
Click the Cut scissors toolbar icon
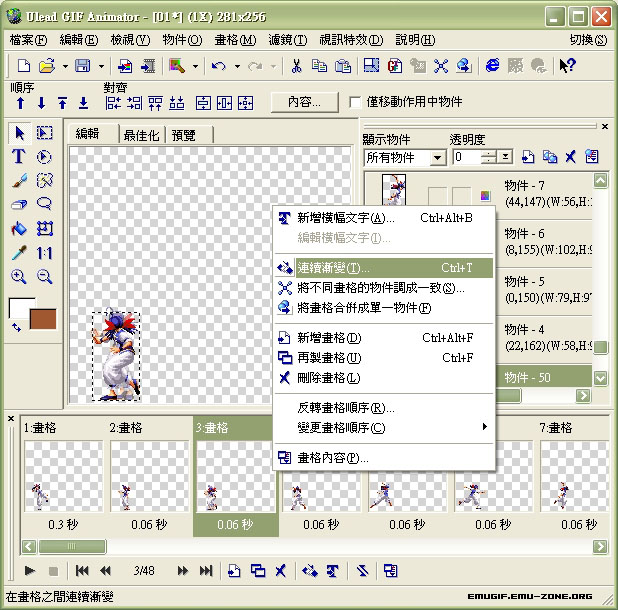coord(296,66)
